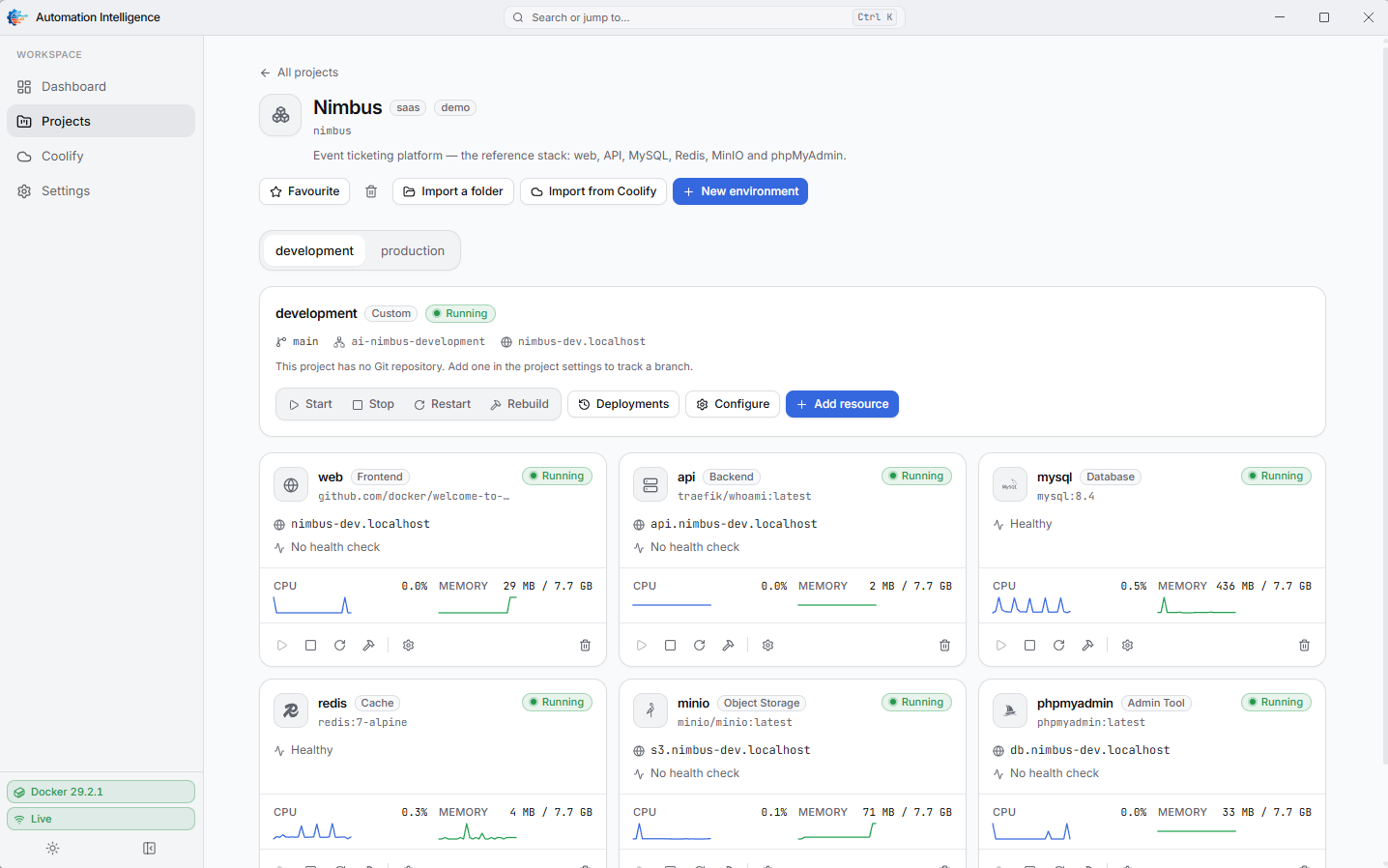Focus the Search or jump to field
This screenshot has width=1388, height=868.
click(704, 17)
